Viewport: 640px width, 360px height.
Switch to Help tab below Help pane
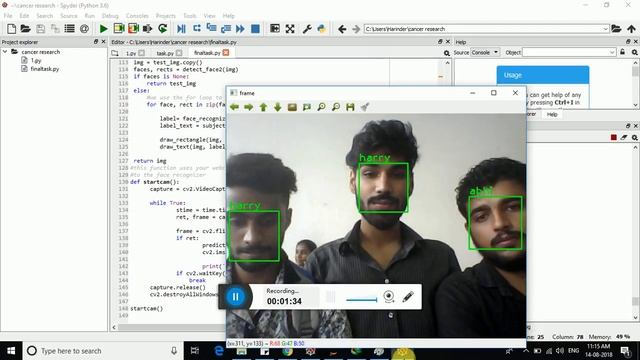tap(552, 114)
